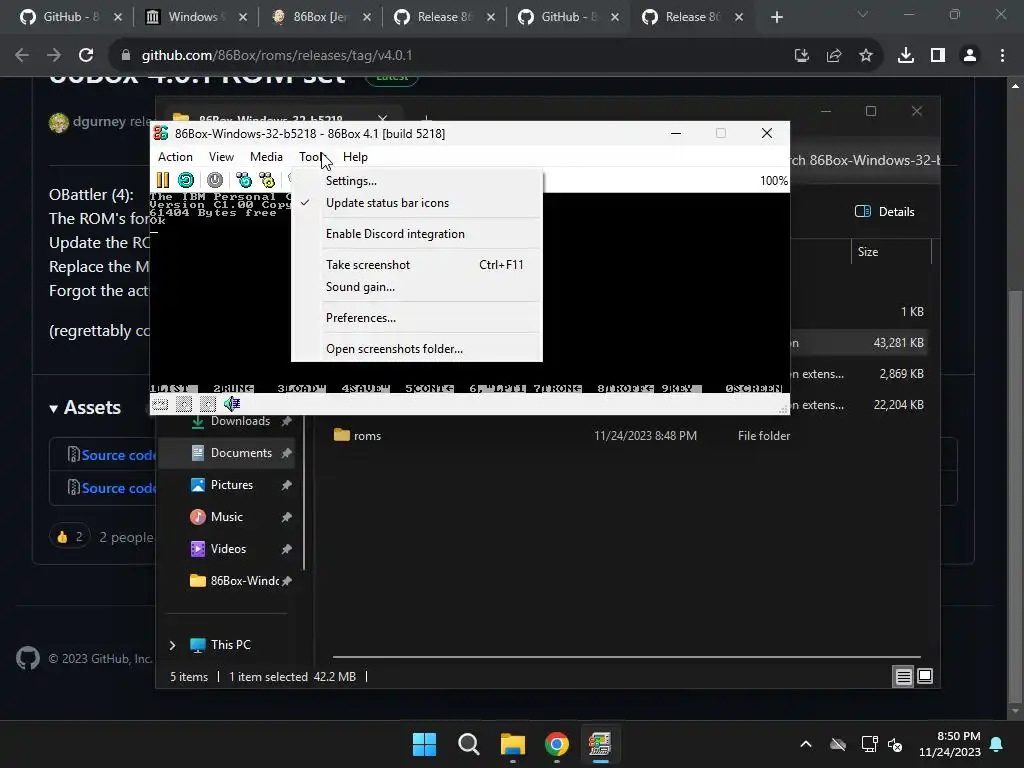The image size is (1024, 768).
Task: Toggle Update status bar icons option
Action: point(417,203)
